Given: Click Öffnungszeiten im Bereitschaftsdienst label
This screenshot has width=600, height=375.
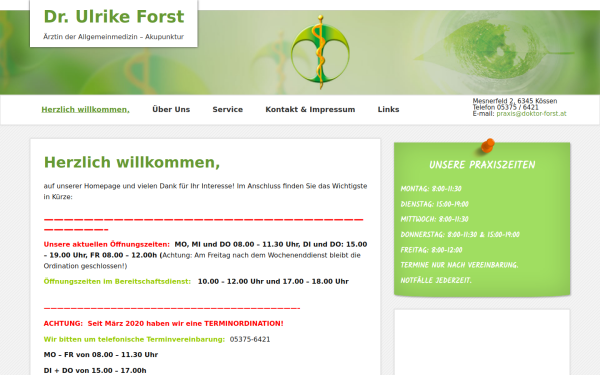Looking at the screenshot, I should 117,281.
